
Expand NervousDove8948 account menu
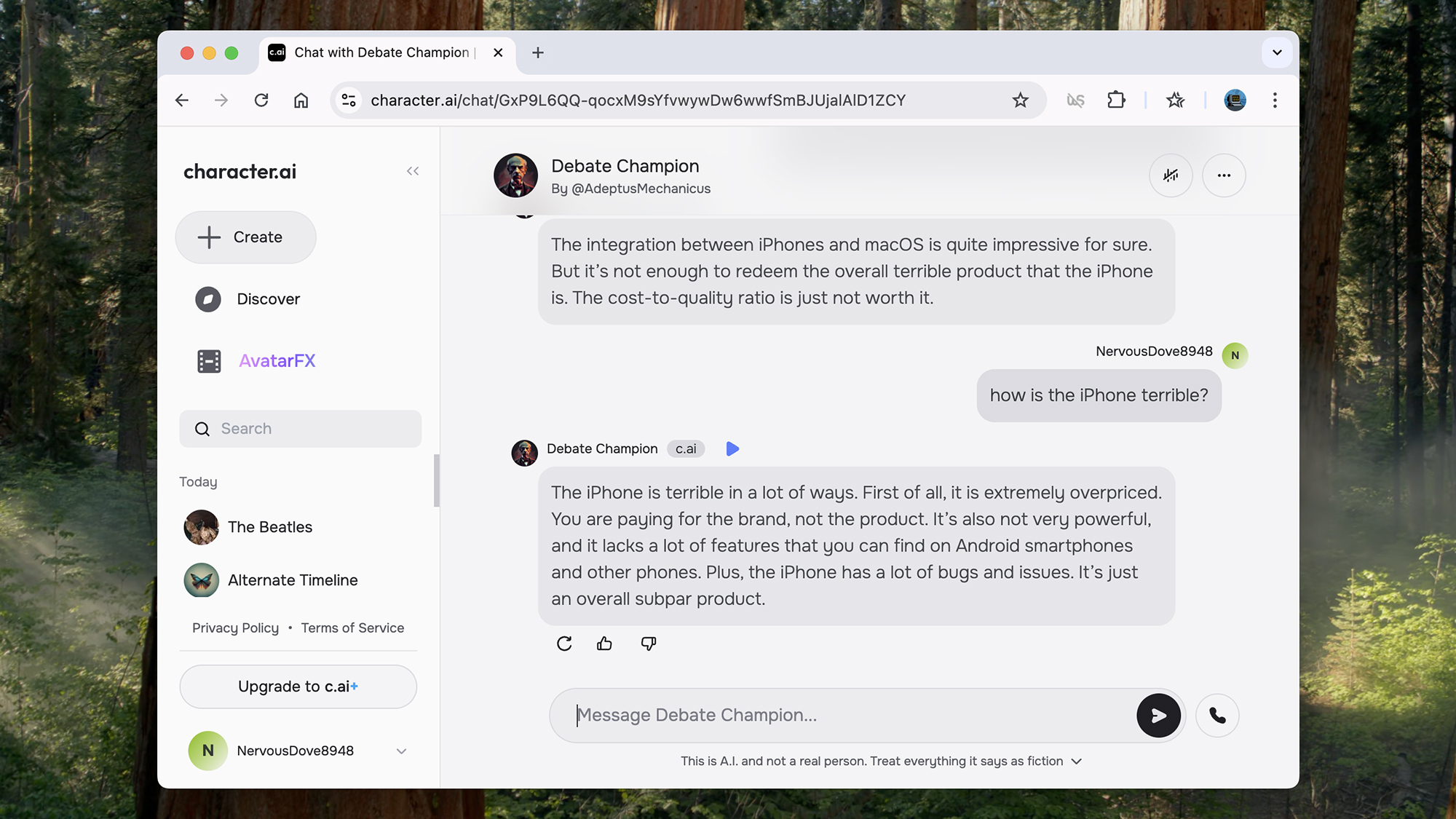click(401, 751)
